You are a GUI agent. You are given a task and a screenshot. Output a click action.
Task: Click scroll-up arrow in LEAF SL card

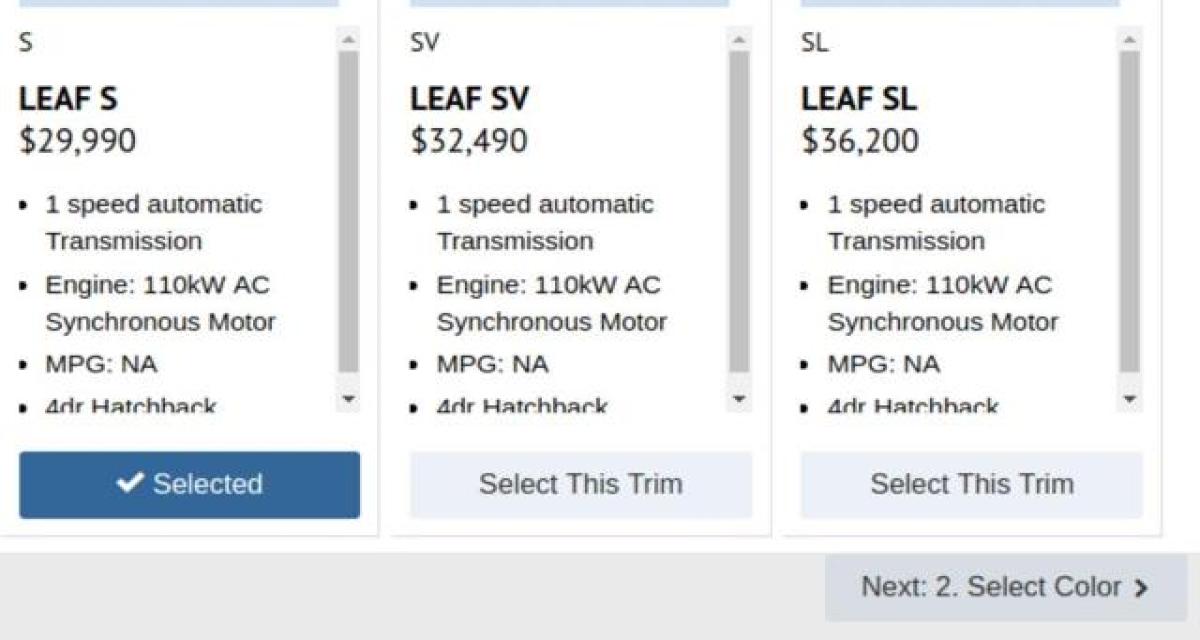tap(1129, 40)
